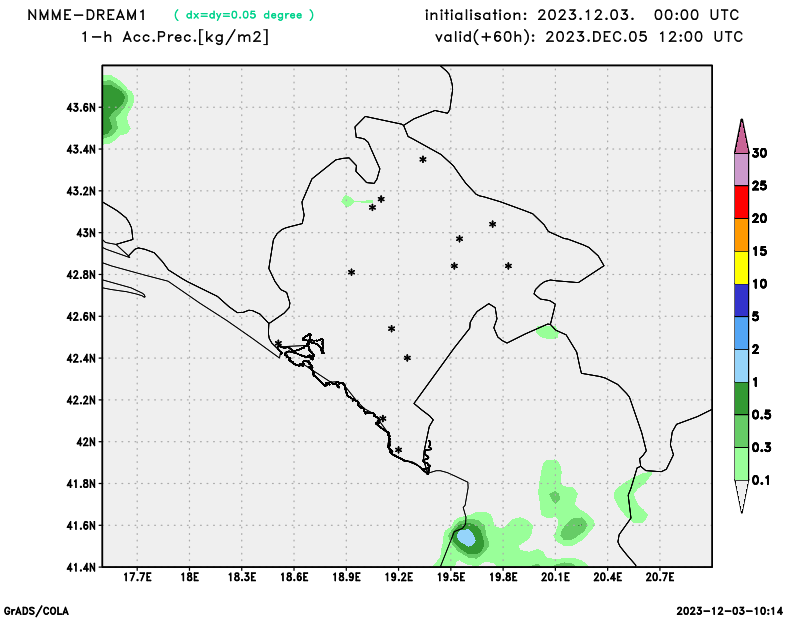Click the legend value 30
The image size is (800, 618).
759,153
